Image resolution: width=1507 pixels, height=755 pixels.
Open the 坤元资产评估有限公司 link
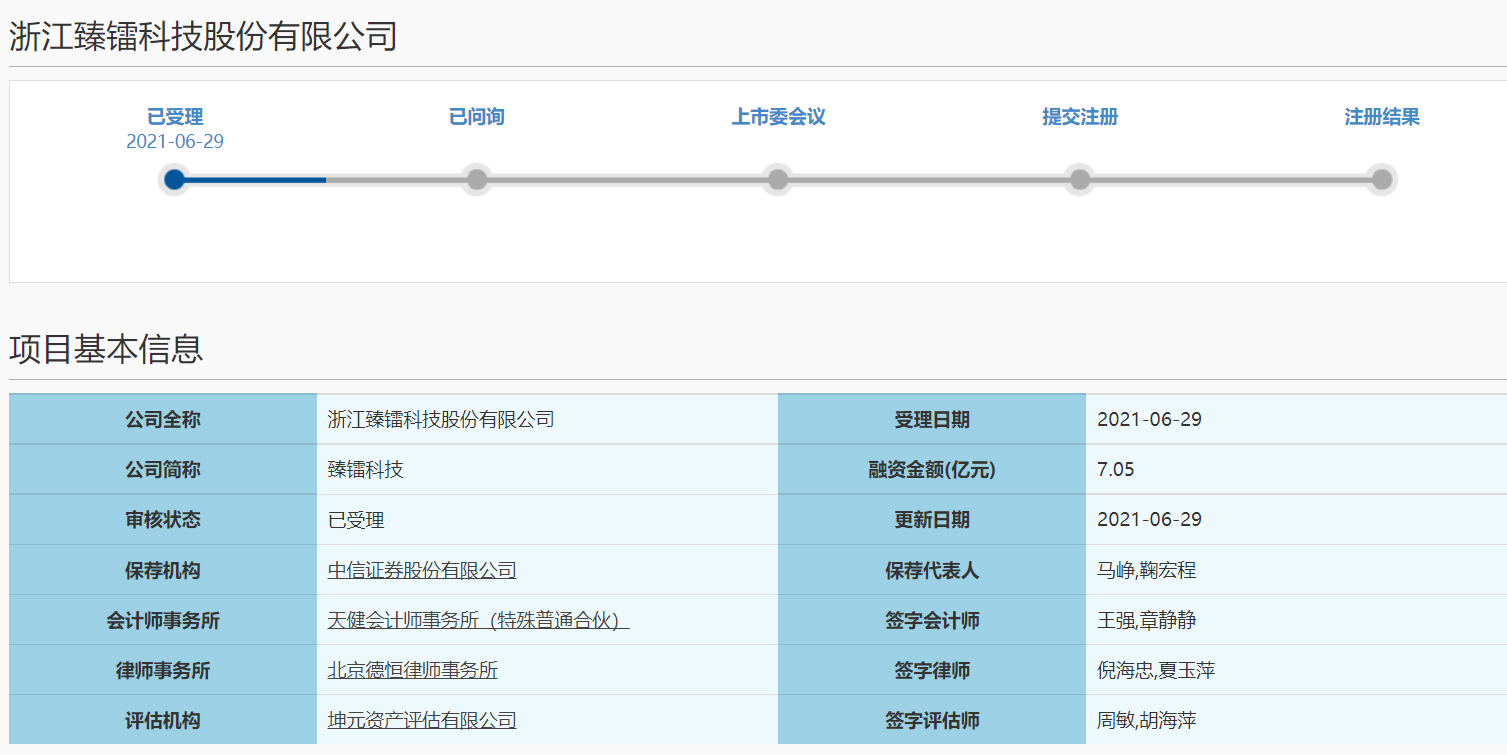[x=422, y=721]
